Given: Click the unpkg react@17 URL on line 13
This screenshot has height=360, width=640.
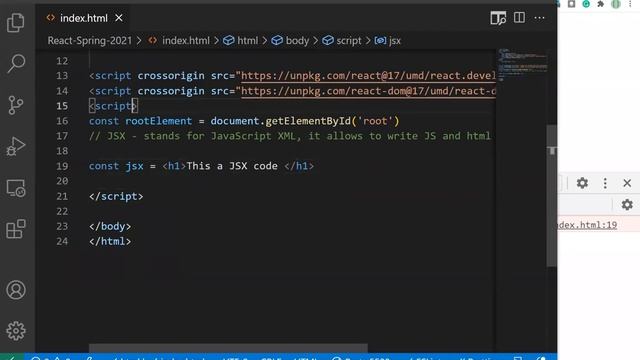Looking at the screenshot, I should click(368, 76).
